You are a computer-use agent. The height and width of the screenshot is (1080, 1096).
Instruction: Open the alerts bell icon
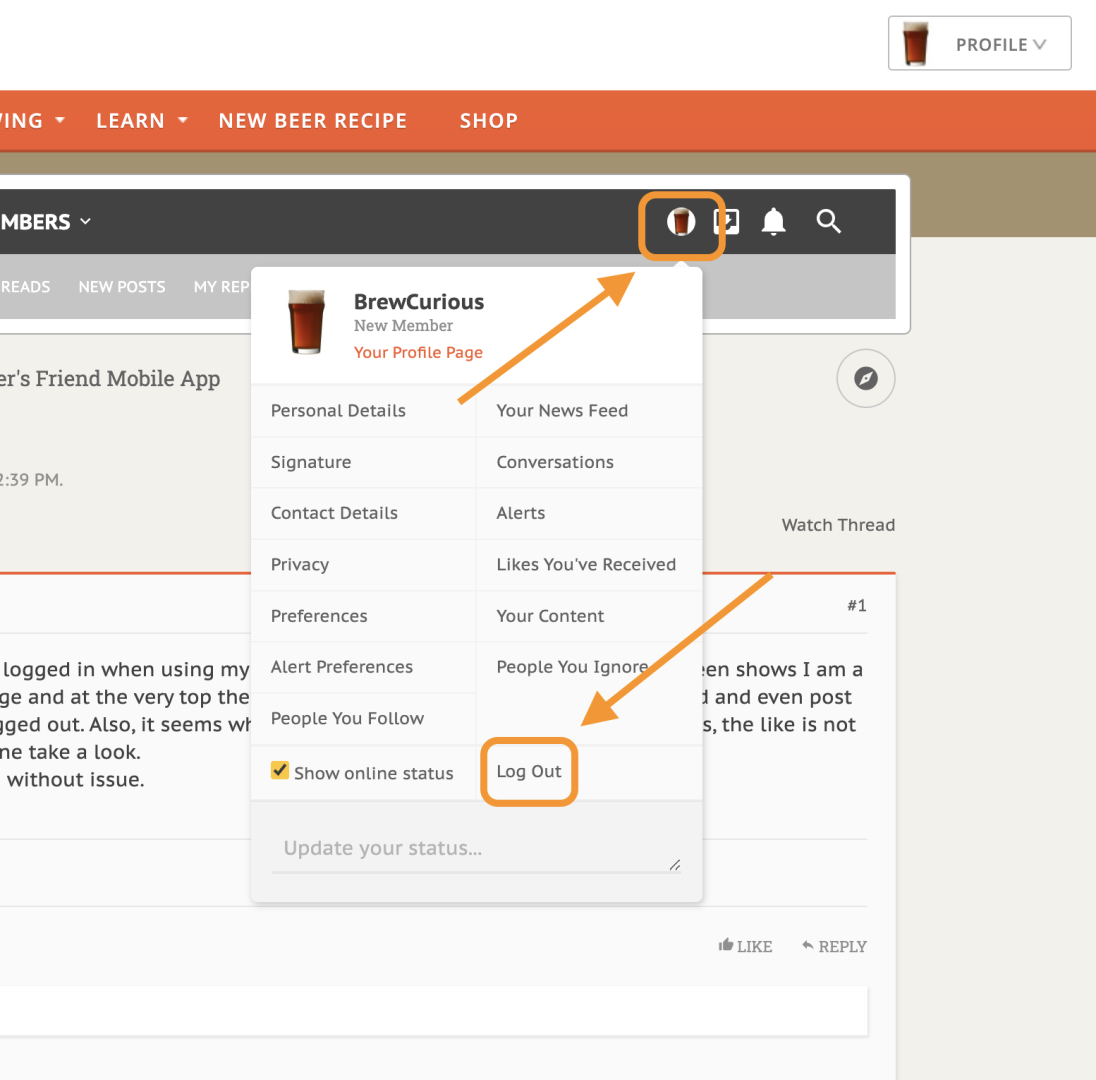(773, 222)
